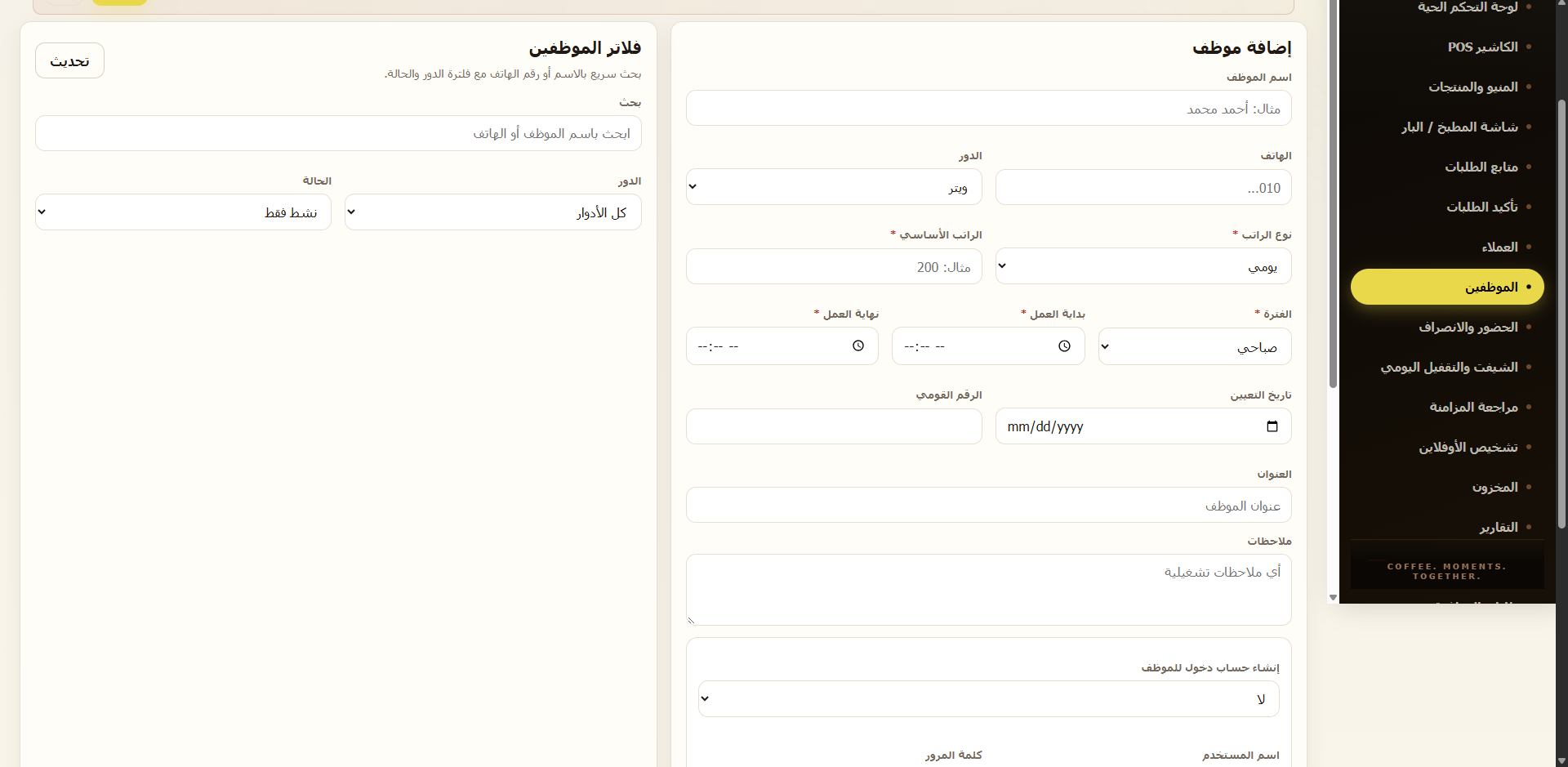Screen dimensions: 1568x767
Task: Expand the الدور role dropdown showing ويتر
Action: (834, 187)
